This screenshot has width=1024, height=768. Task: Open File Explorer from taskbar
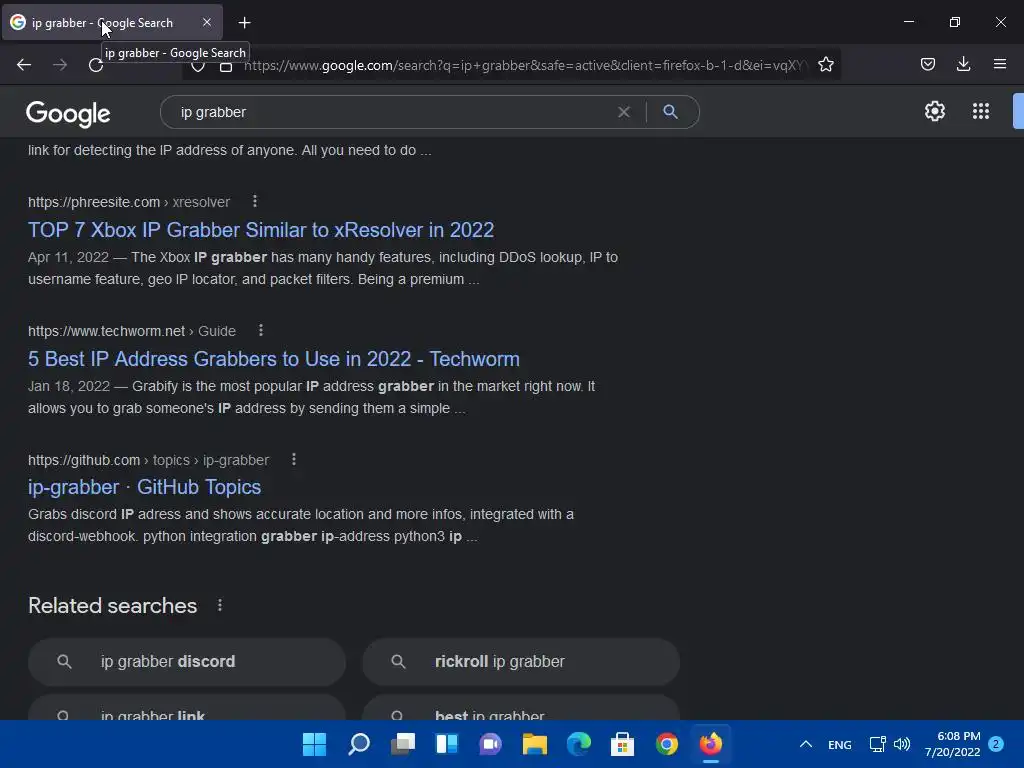[x=535, y=744]
